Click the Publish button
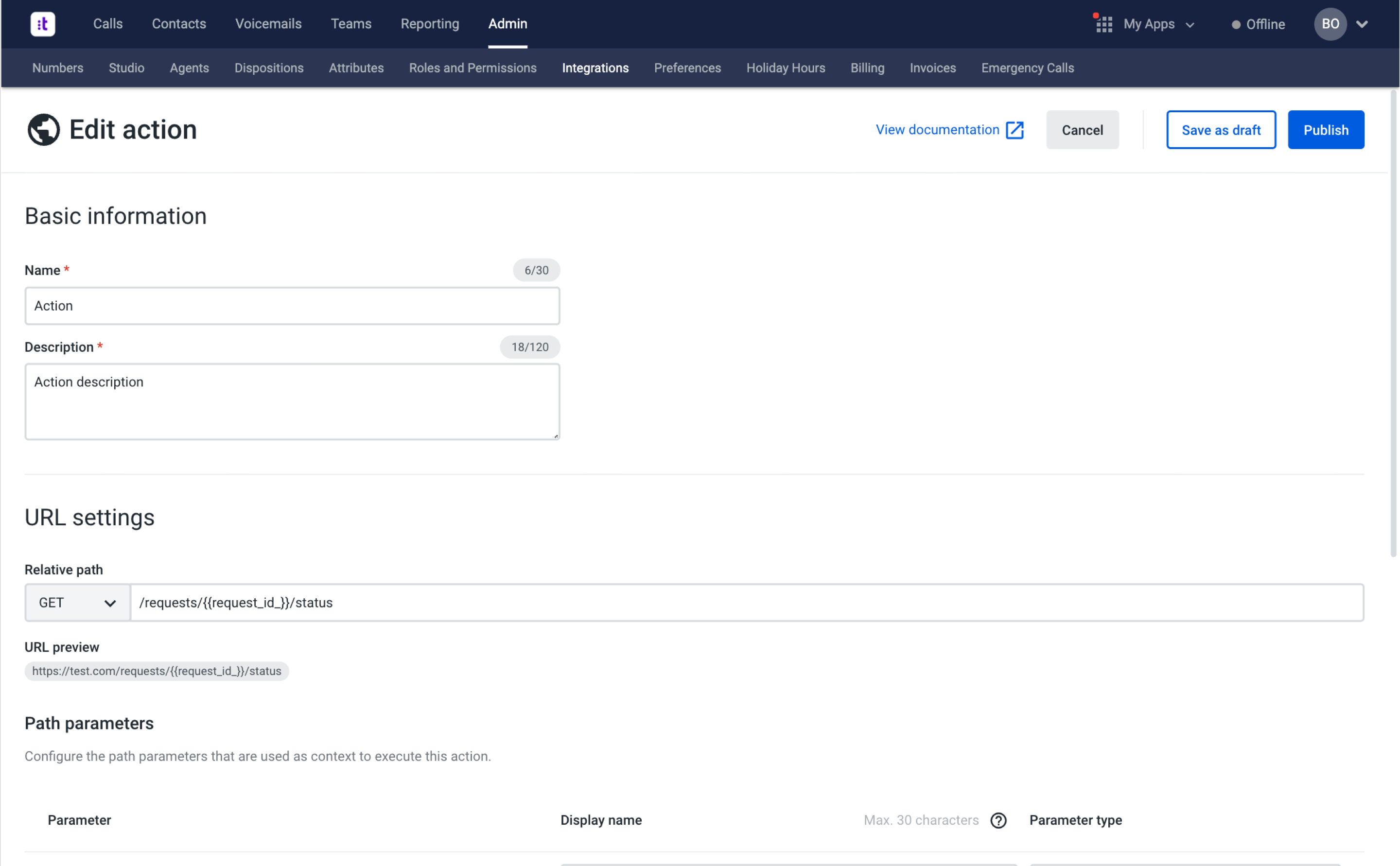 [1326, 130]
